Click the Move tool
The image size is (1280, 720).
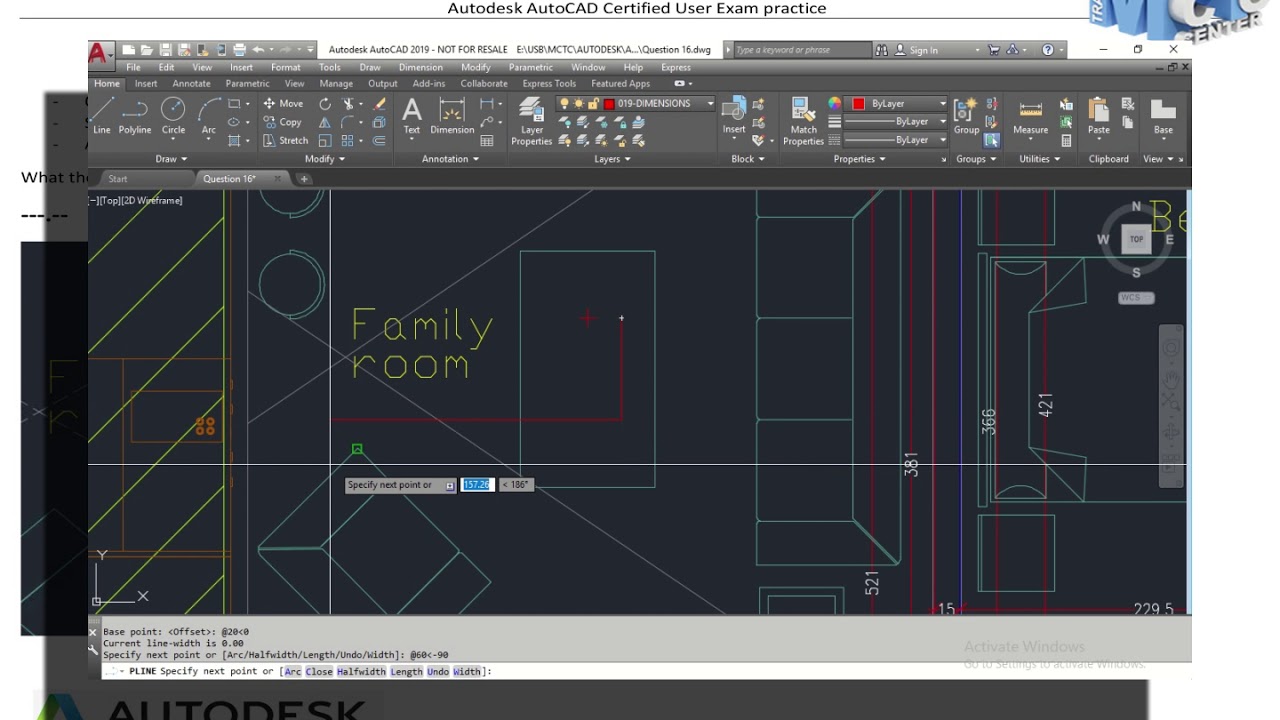tap(283, 104)
